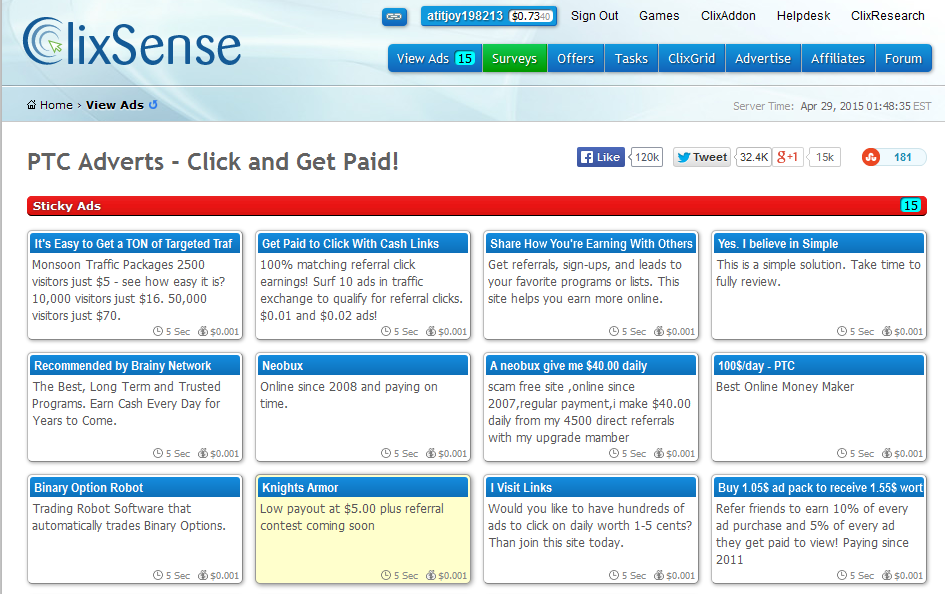Screen dimensions: 945x594
Task: Switch to the Surveys tab
Action: 514,58
